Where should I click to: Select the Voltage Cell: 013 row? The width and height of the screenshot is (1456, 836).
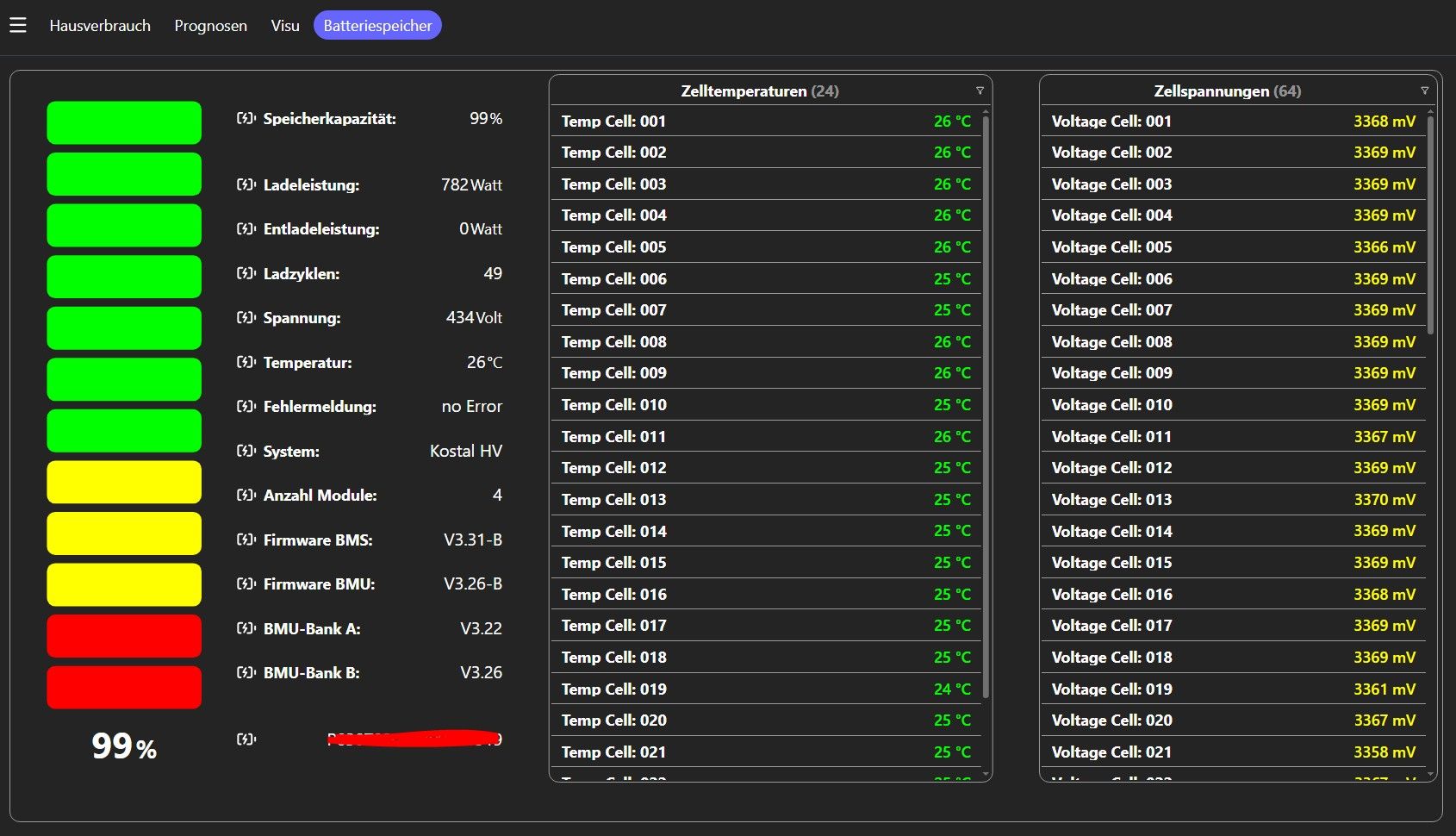(x=1233, y=499)
